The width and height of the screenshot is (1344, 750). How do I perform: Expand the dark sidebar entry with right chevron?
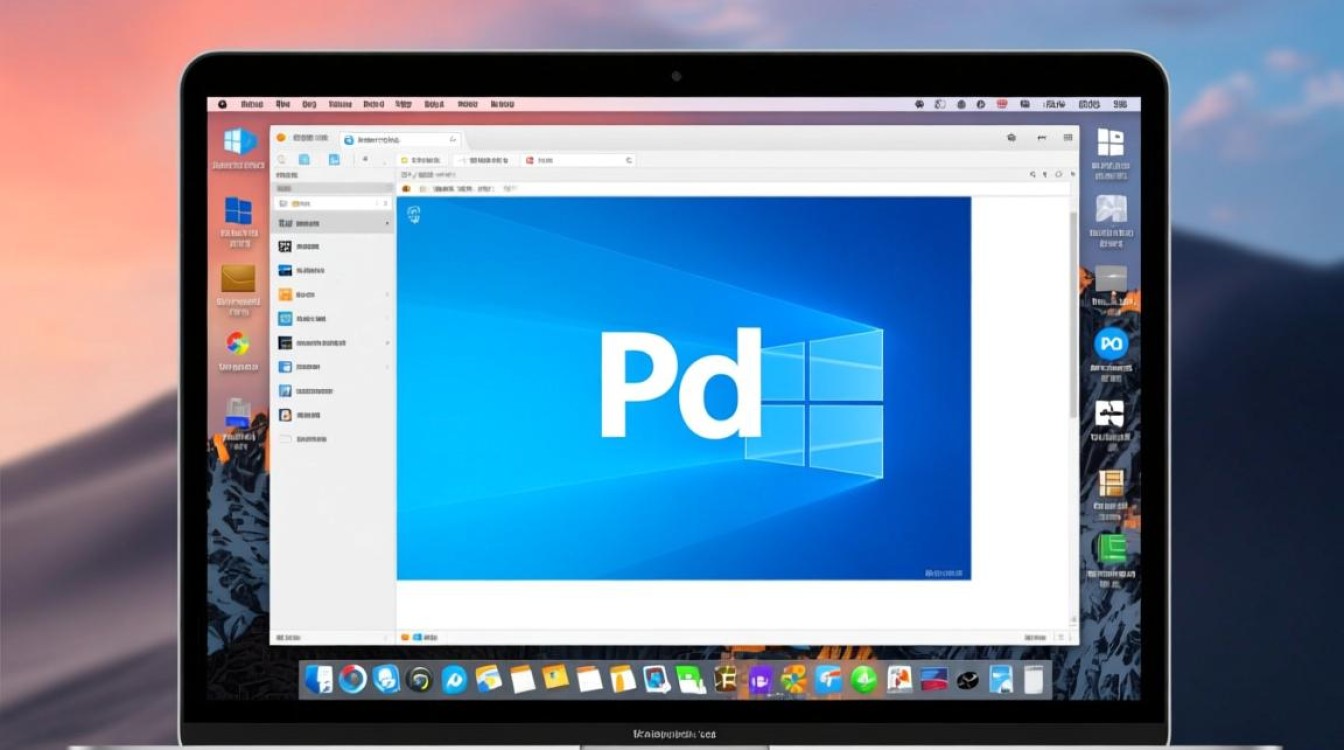click(x=330, y=342)
